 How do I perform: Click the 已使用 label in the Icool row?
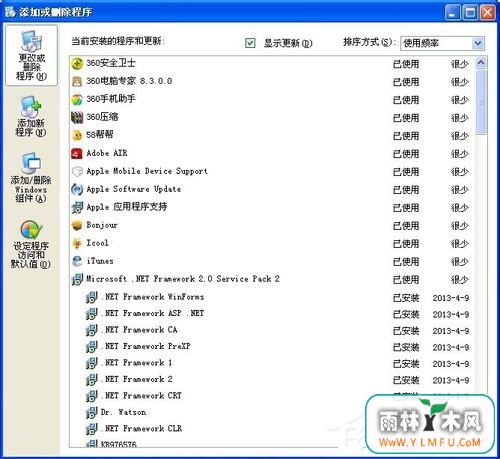(x=406, y=244)
